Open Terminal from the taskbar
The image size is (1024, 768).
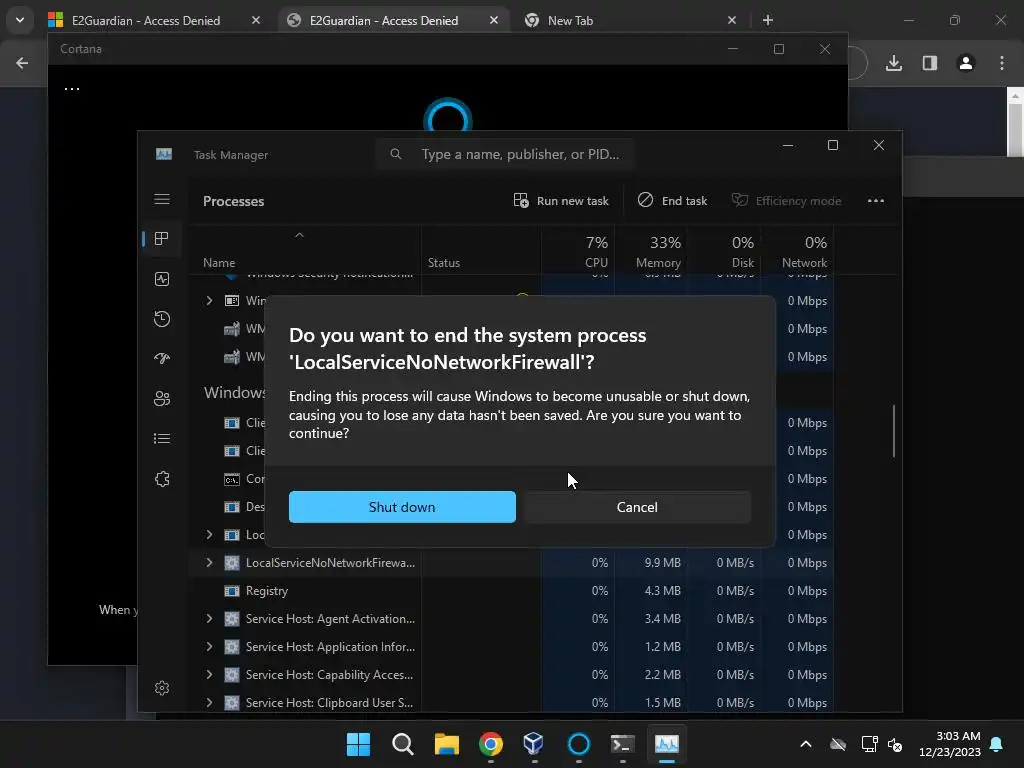click(x=622, y=744)
